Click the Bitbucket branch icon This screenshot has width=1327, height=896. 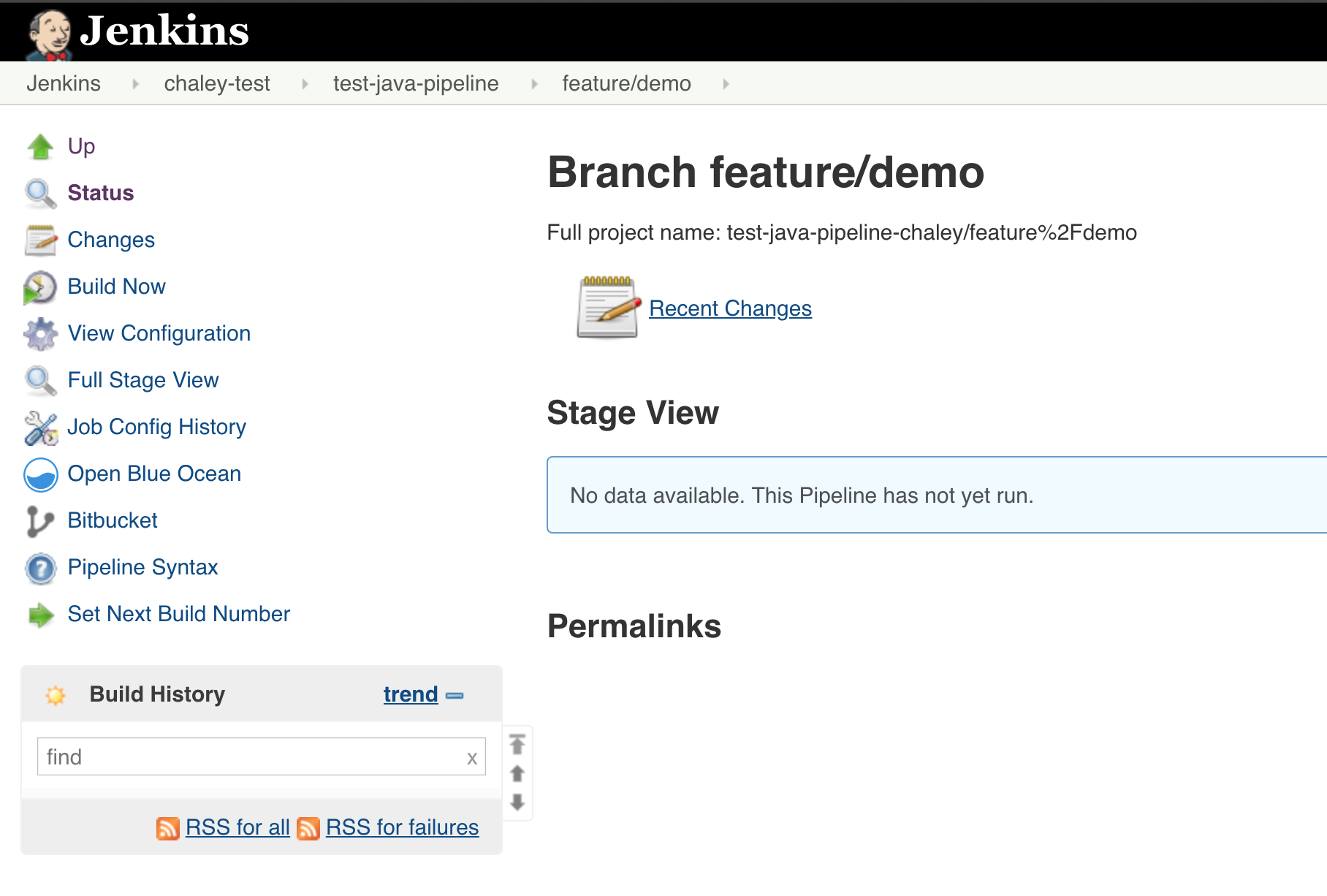[40, 521]
